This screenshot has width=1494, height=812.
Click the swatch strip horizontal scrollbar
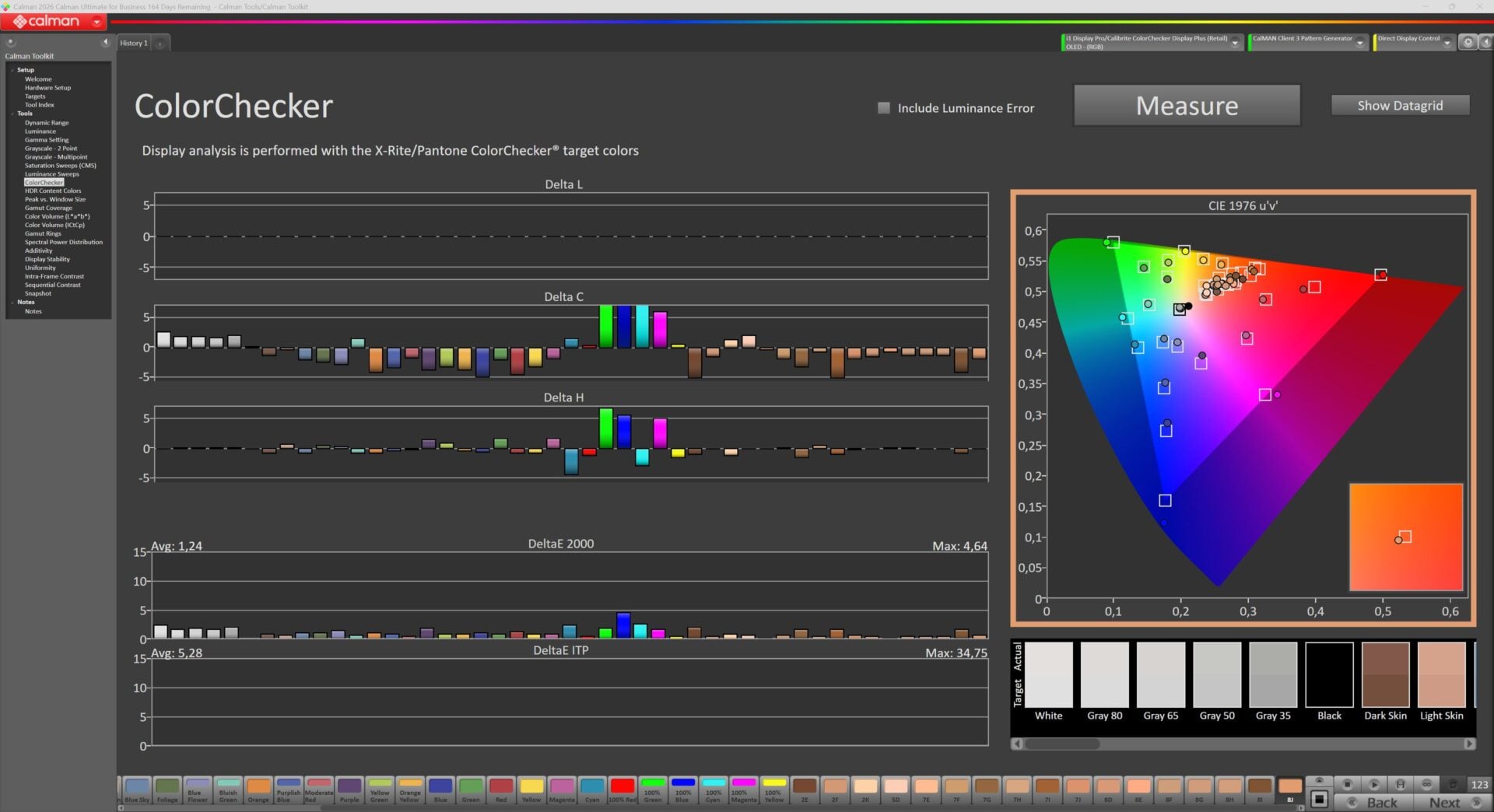pyautogui.click(x=1061, y=744)
